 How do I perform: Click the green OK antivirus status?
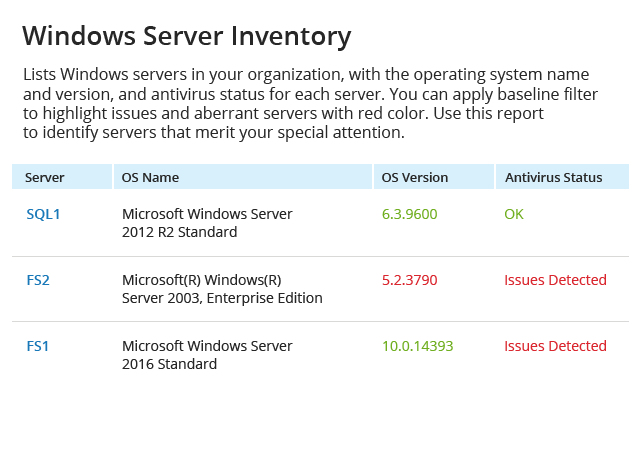point(514,214)
